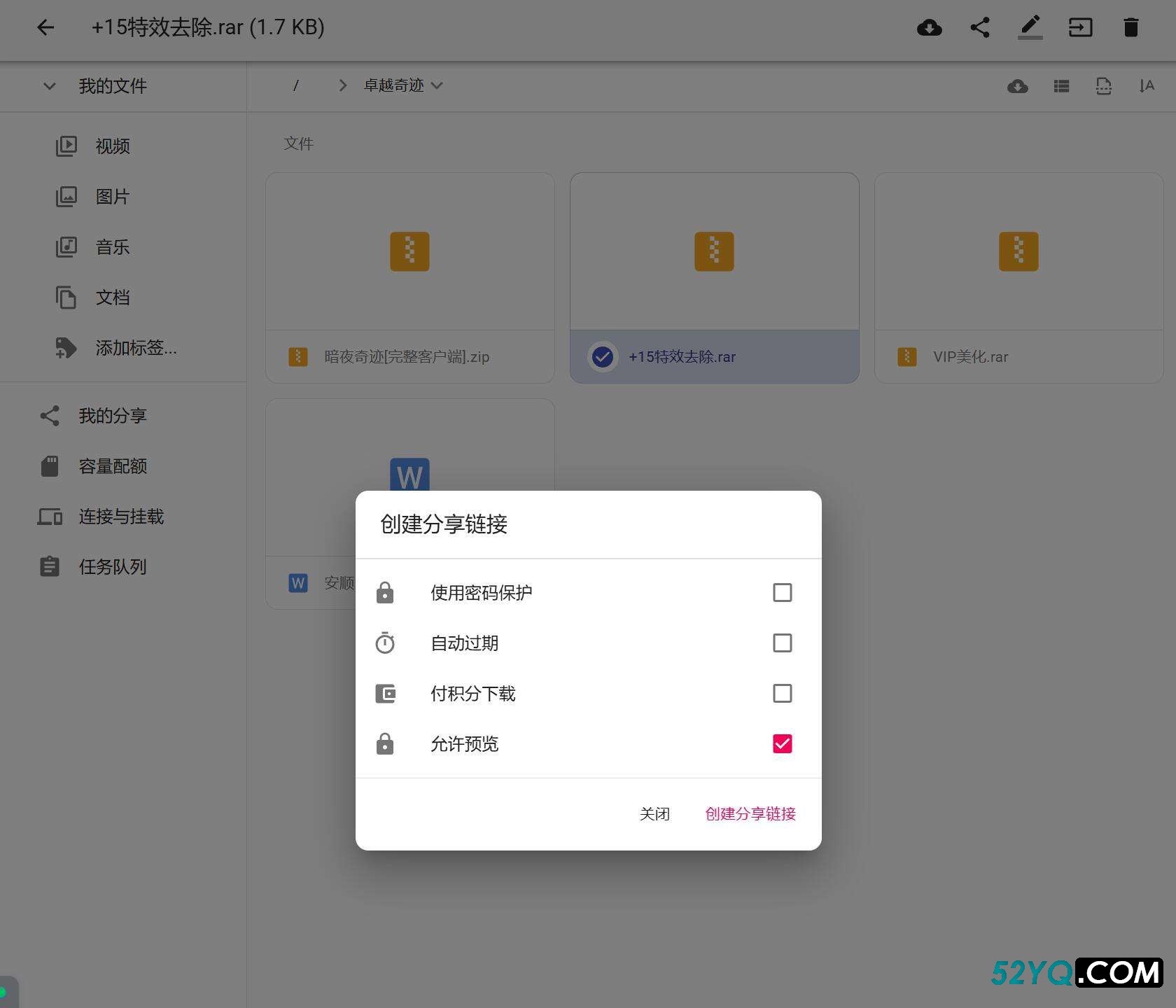Image resolution: width=1176 pixels, height=1008 pixels.
Task: Uncheck the 允许预览 checkbox
Action: coord(782,744)
